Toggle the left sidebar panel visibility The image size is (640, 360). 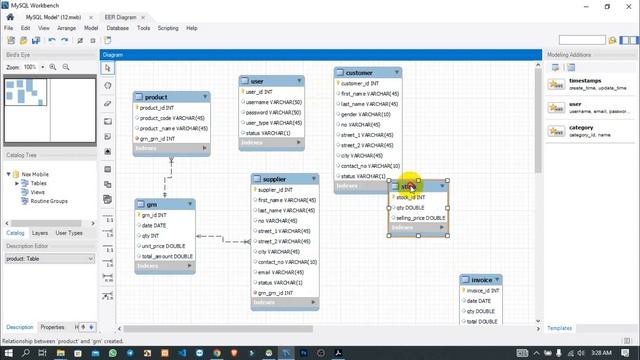(x=624, y=40)
